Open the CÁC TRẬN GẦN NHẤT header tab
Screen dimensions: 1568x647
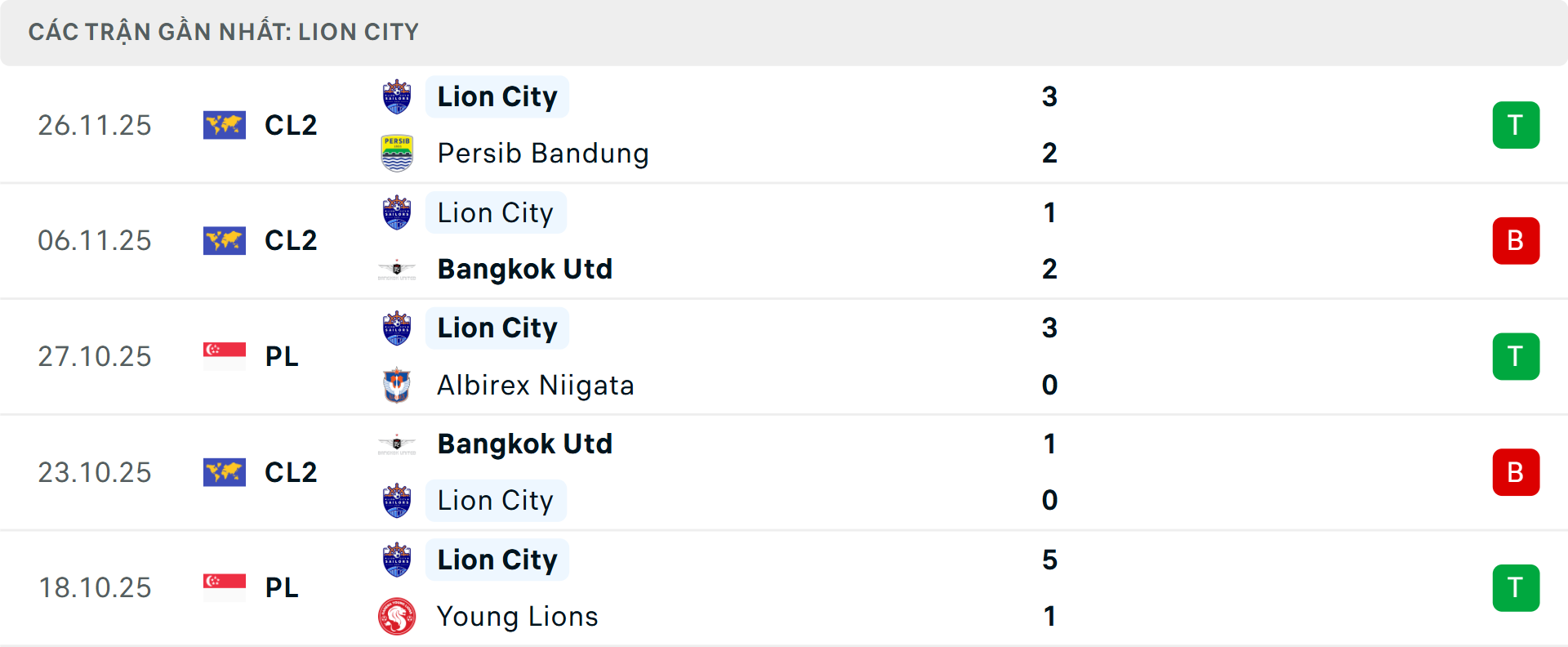[x=223, y=32]
